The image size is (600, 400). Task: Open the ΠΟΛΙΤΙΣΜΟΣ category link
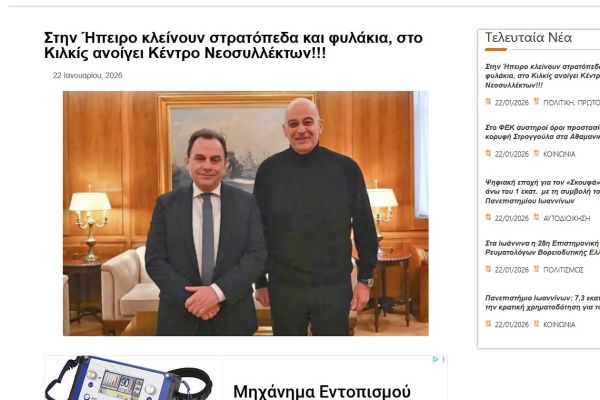pos(563,270)
